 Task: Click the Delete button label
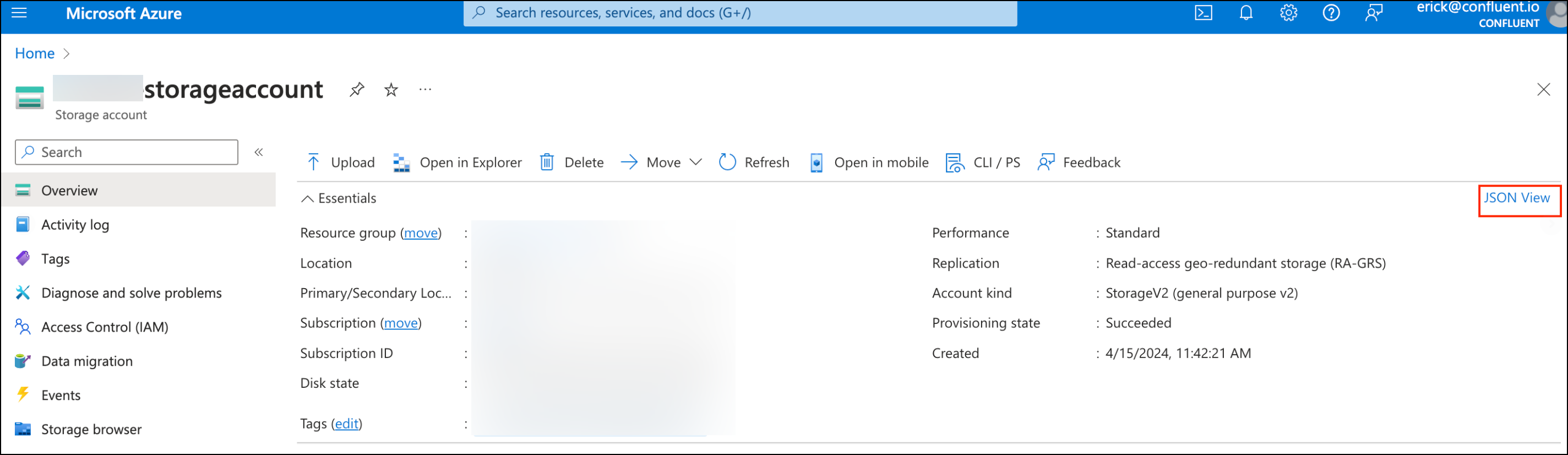click(584, 162)
